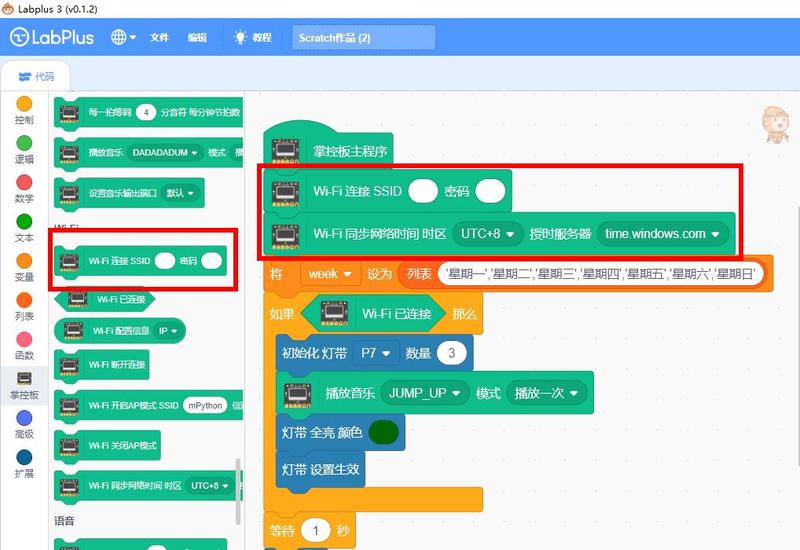Viewport: 800px width, 550px height.
Task: Open the 文件 menu
Action: [x=160, y=37]
